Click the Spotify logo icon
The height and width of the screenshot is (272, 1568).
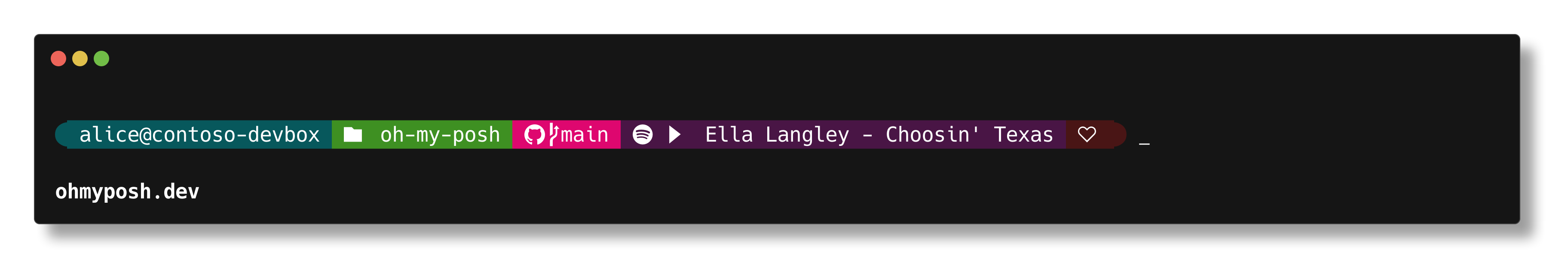(642, 134)
